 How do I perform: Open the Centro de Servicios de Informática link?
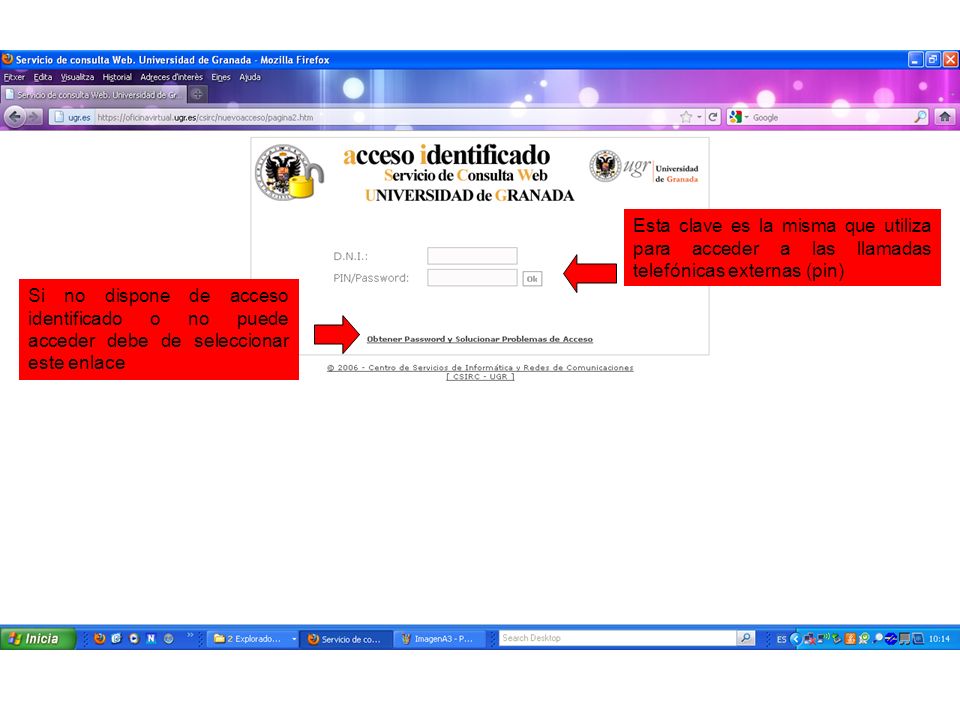480,367
